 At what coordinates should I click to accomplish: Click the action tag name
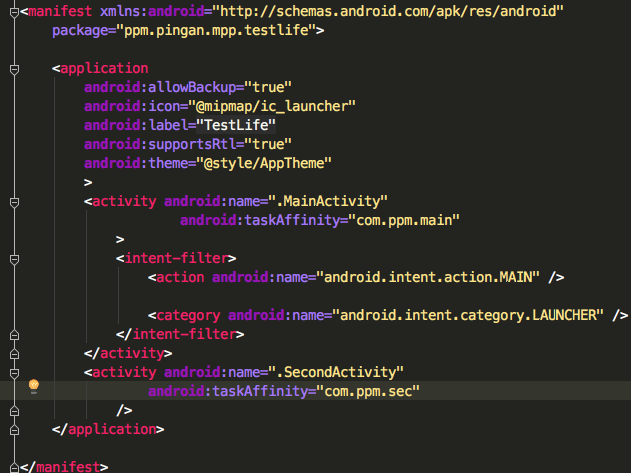click(x=180, y=277)
